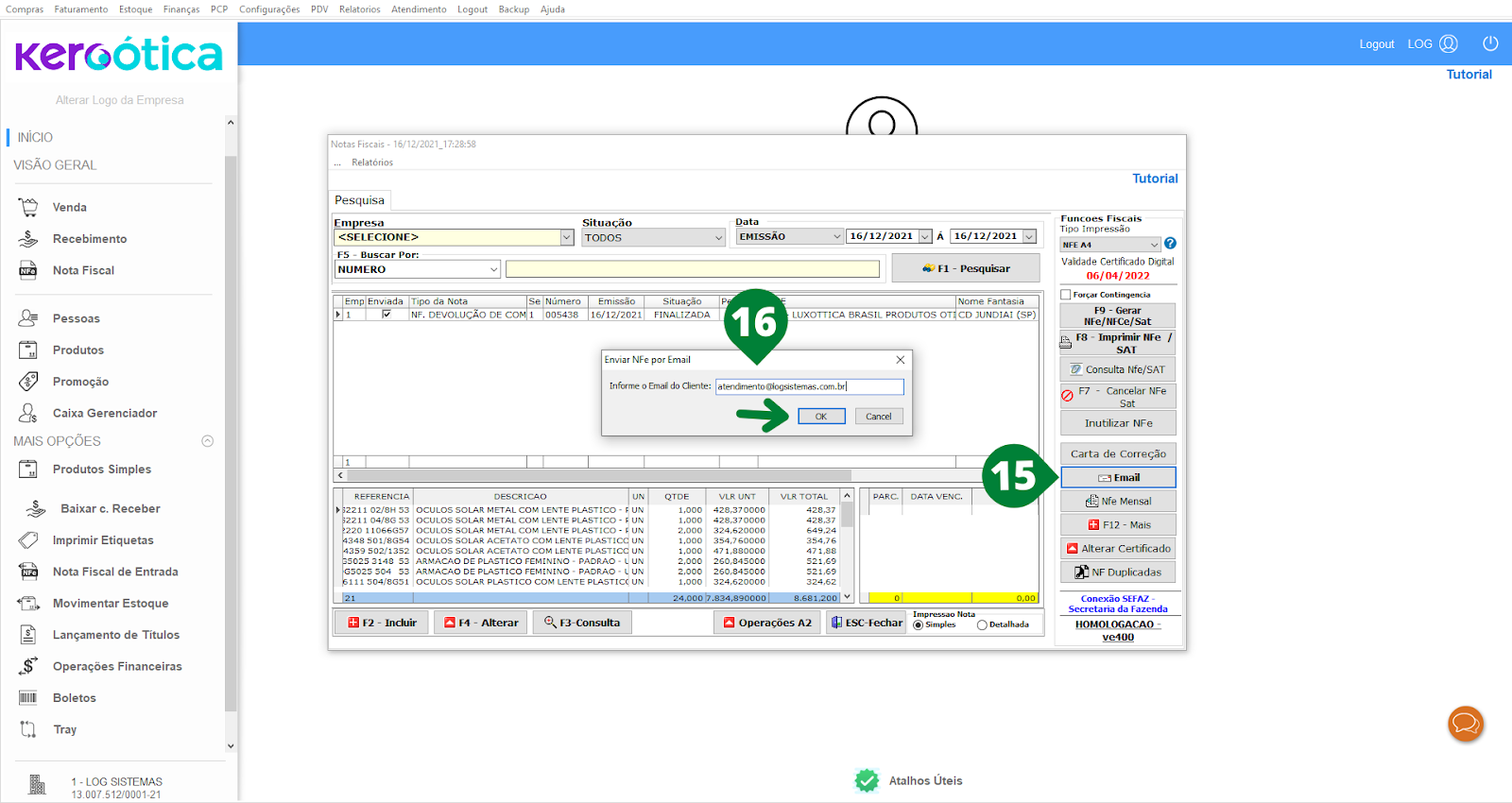Open Data EMISSÃO dropdown

tap(837, 237)
